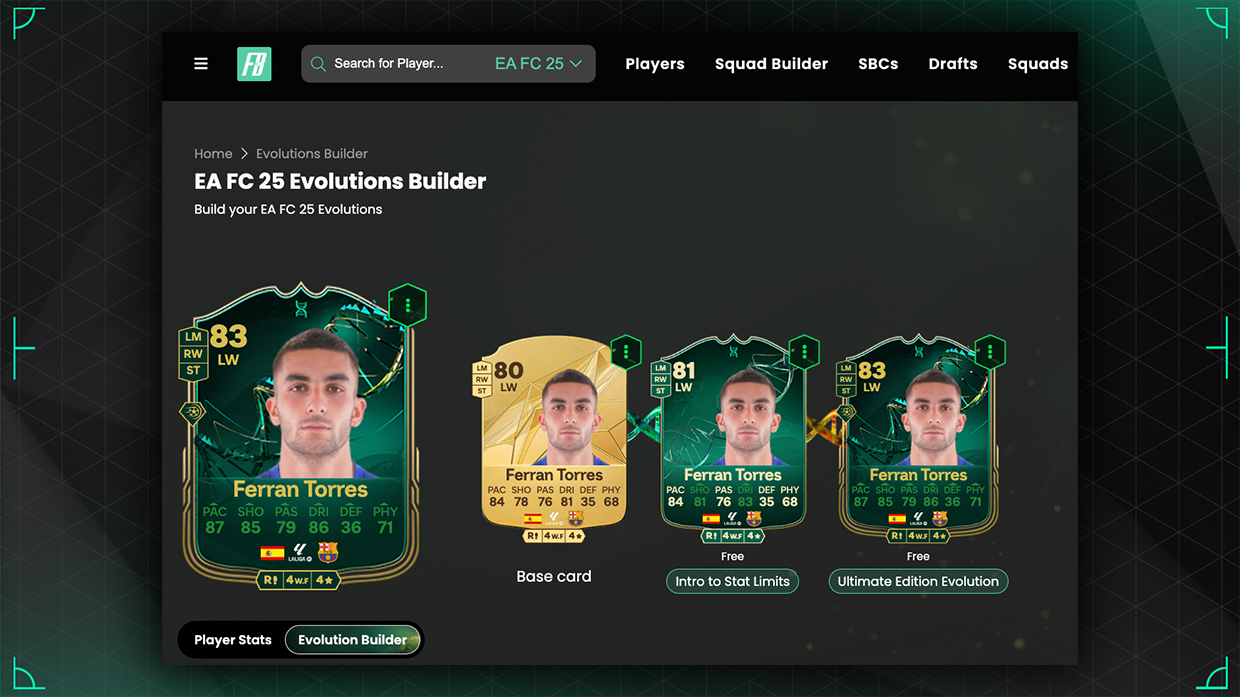Open three-dot menu on large 83 card
Screen dimensions: 1240x697
(407, 305)
